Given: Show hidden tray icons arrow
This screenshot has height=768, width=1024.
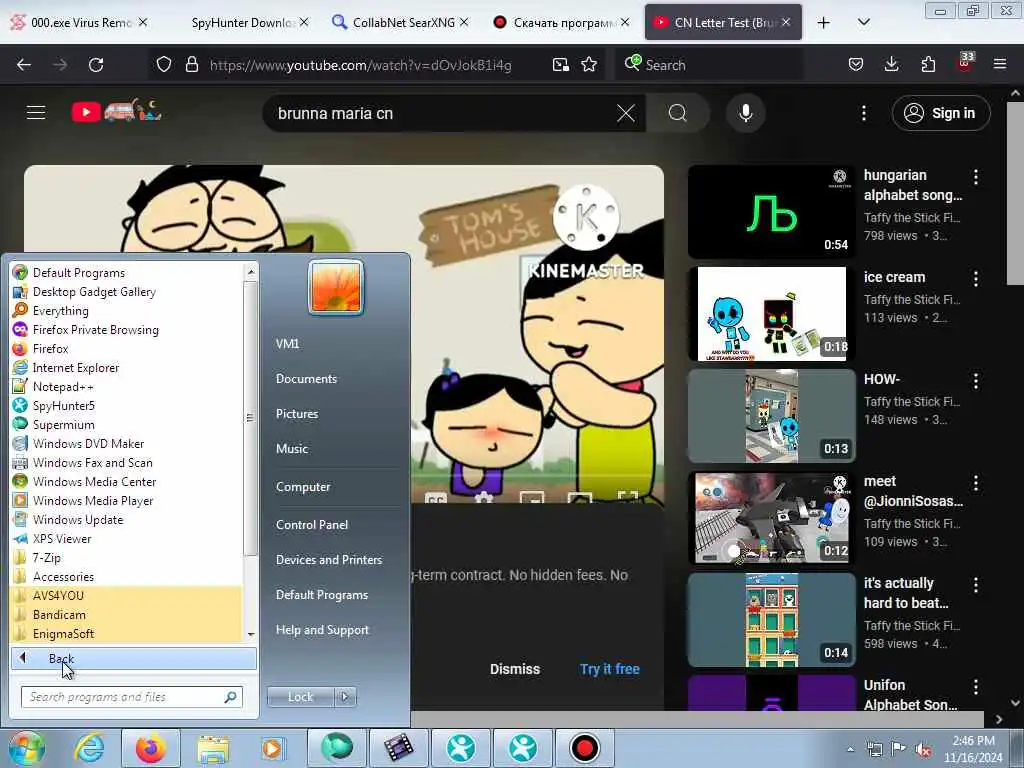Looking at the screenshot, I should (x=850, y=750).
